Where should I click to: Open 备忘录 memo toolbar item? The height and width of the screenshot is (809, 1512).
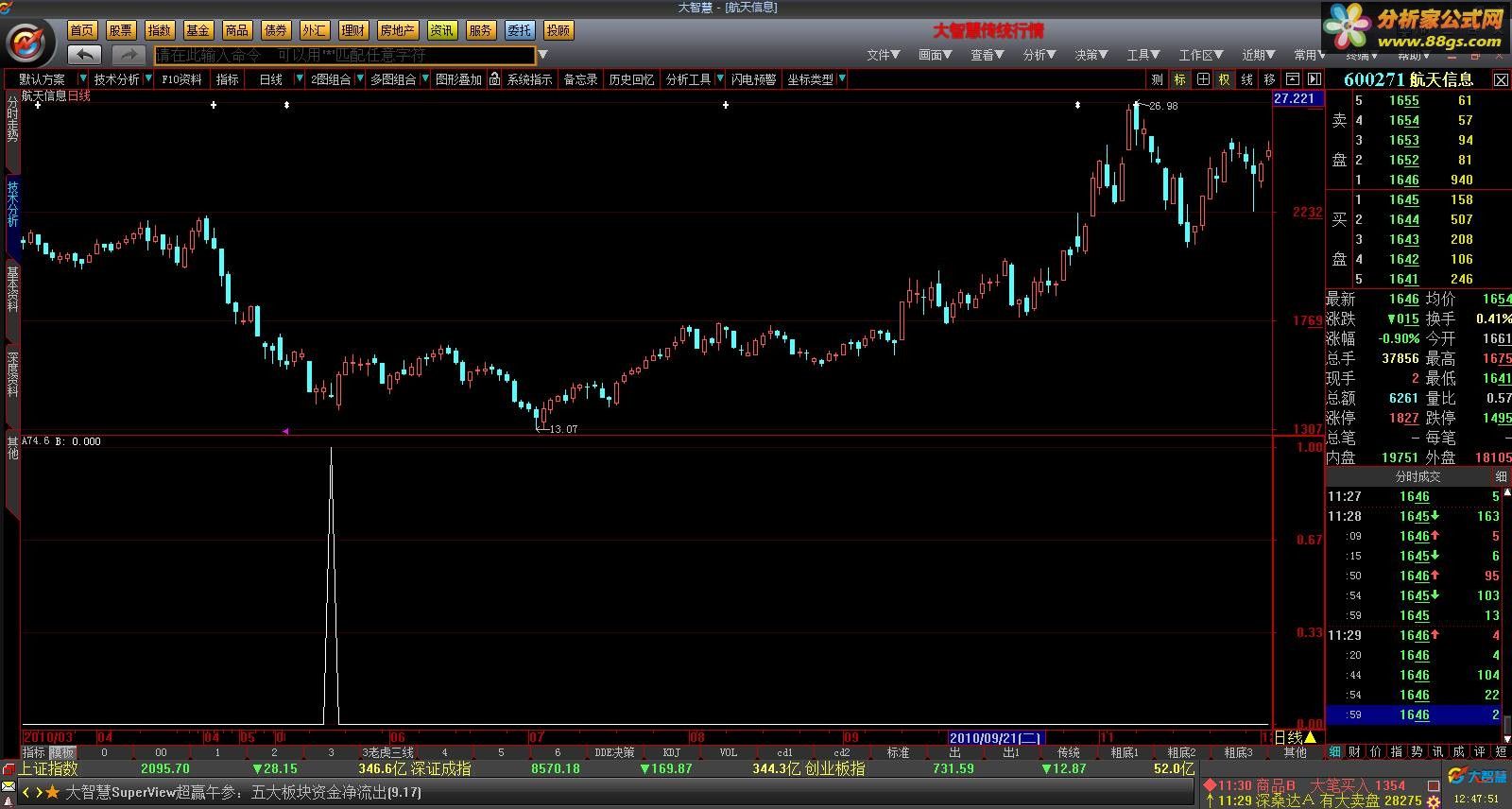point(580,79)
